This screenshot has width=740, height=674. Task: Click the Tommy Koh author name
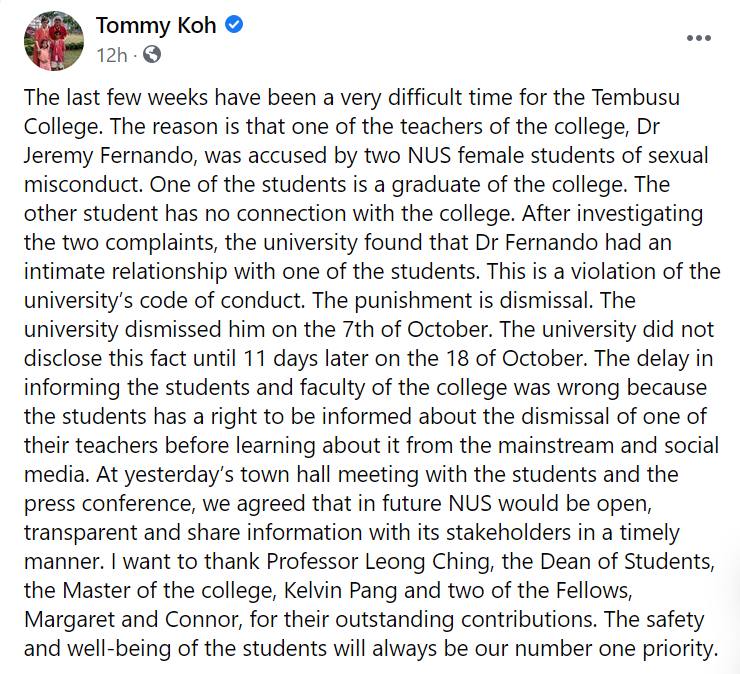tap(155, 26)
